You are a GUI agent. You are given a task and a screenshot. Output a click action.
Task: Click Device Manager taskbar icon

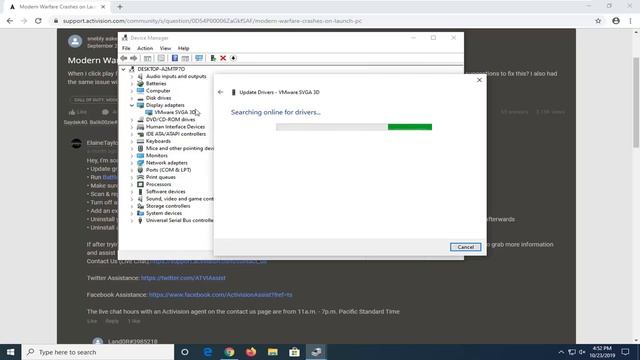[x=316, y=352]
